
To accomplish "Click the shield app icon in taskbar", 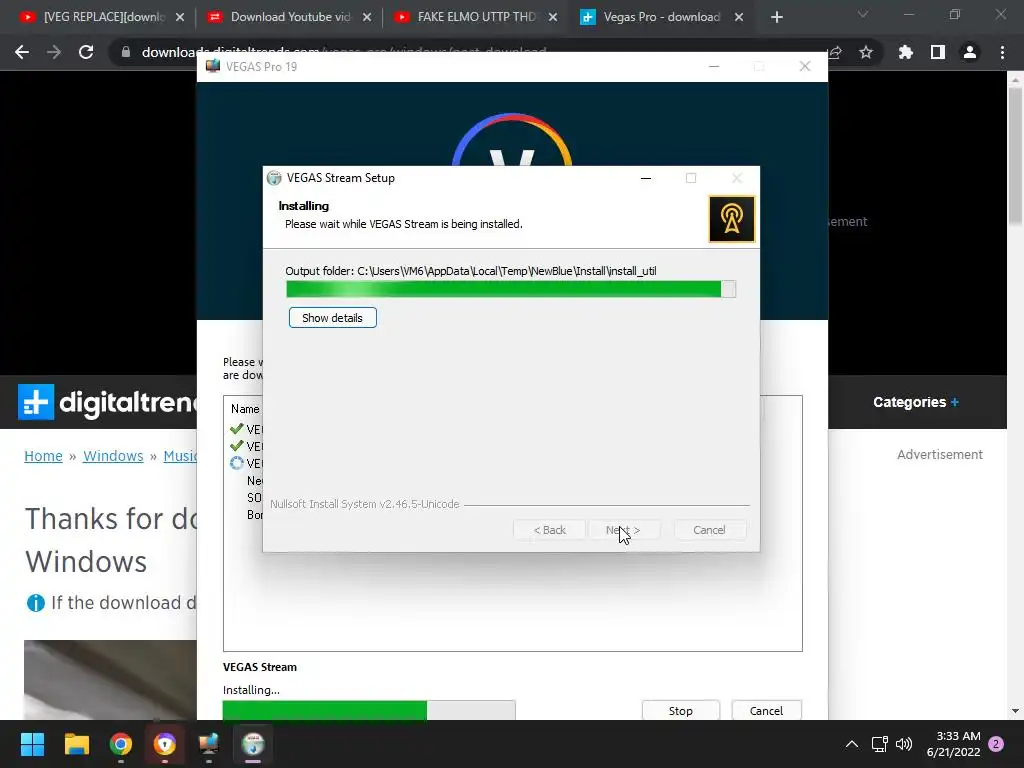I will tap(165, 744).
